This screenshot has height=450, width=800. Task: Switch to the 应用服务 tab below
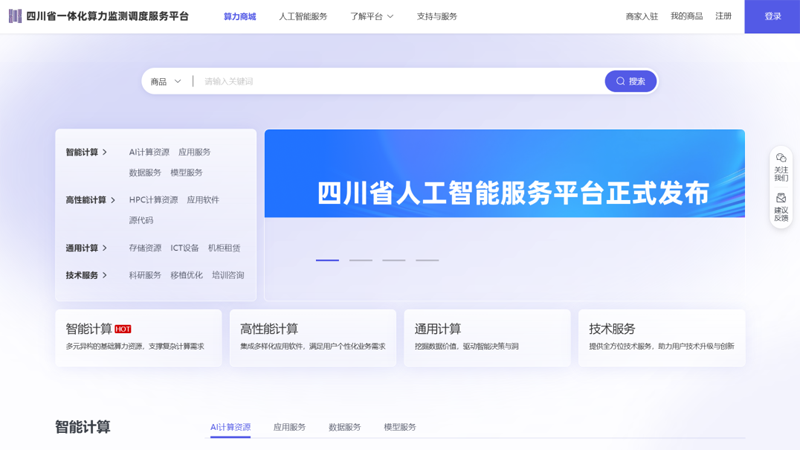coord(289,427)
